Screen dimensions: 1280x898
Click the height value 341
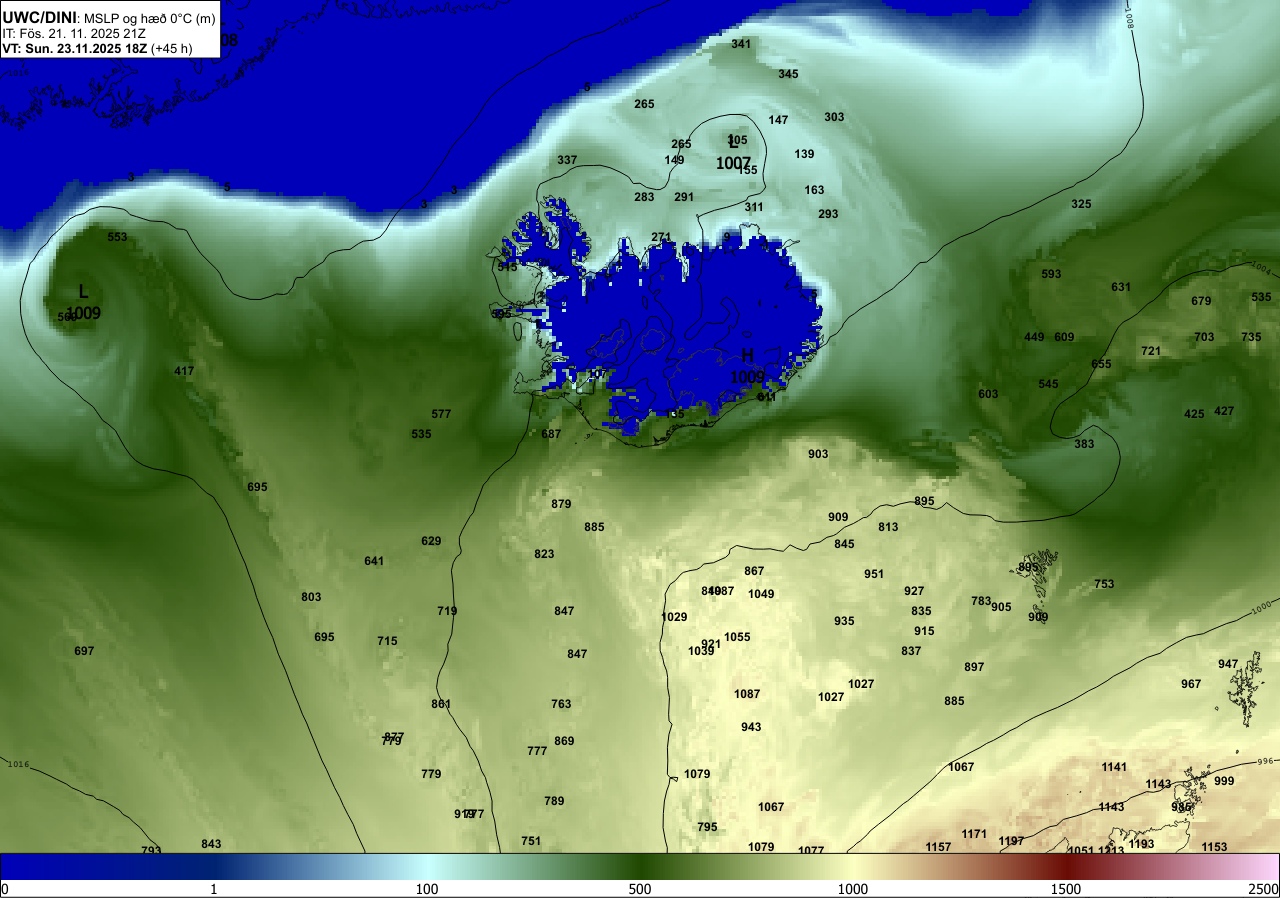741,44
